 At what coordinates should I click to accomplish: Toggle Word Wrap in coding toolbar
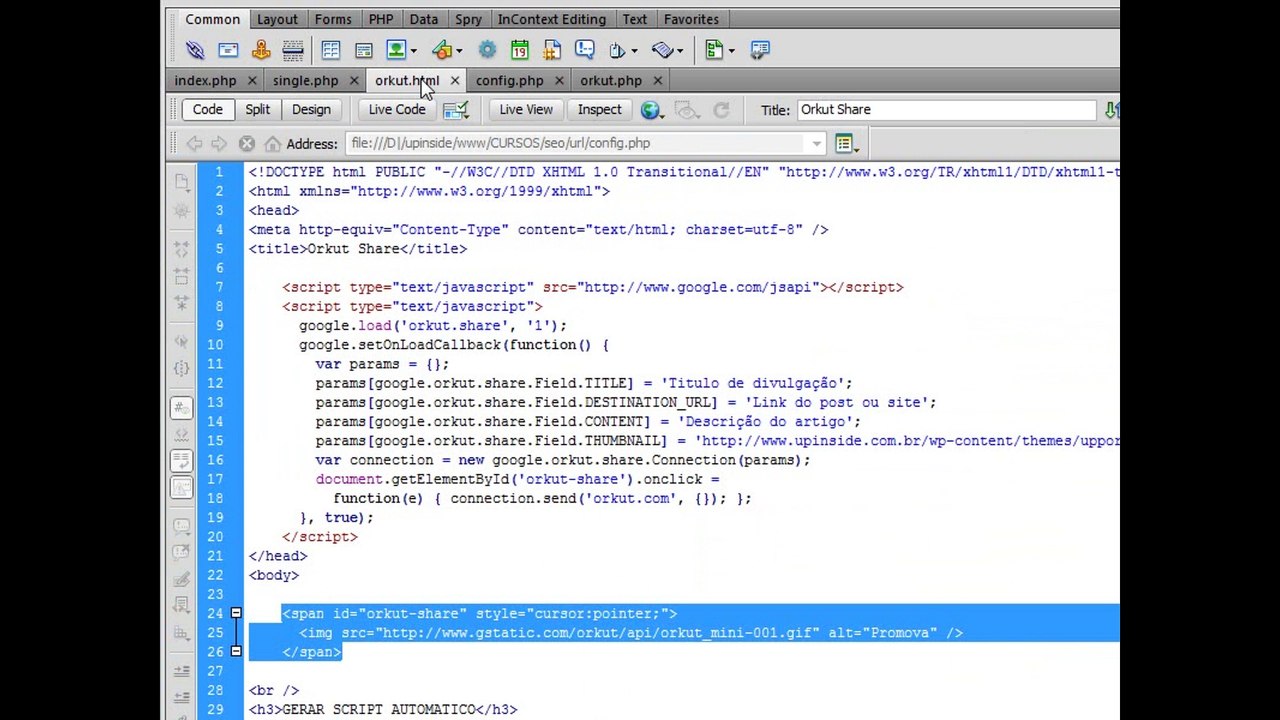pos(181,461)
